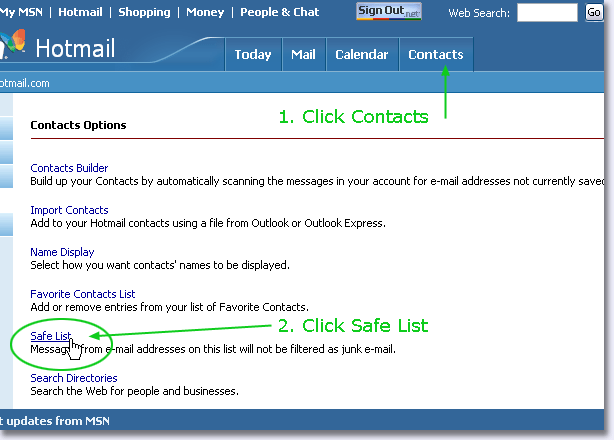Click the Sign Out button
Image resolution: width=614 pixels, height=440 pixels.
coord(389,11)
